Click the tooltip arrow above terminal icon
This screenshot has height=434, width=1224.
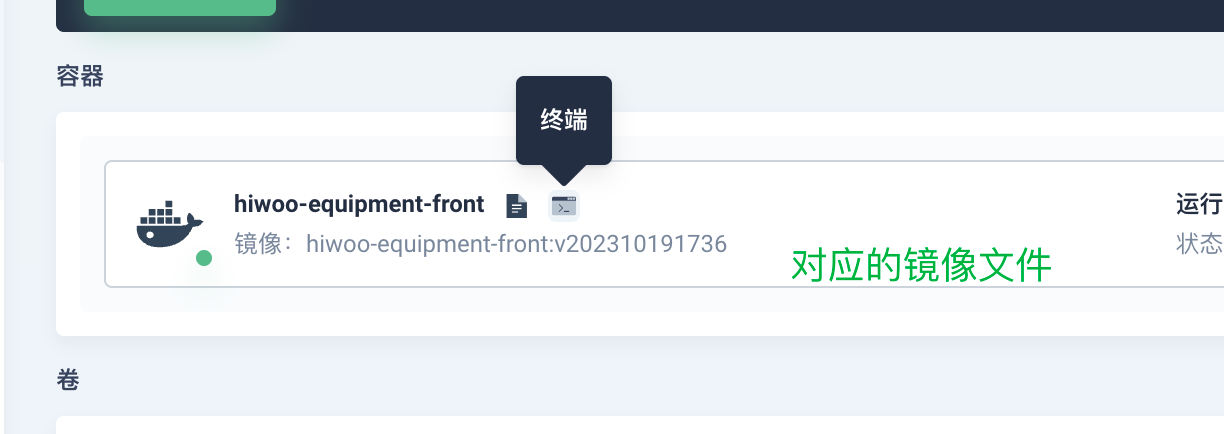click(x=564, y=175)
